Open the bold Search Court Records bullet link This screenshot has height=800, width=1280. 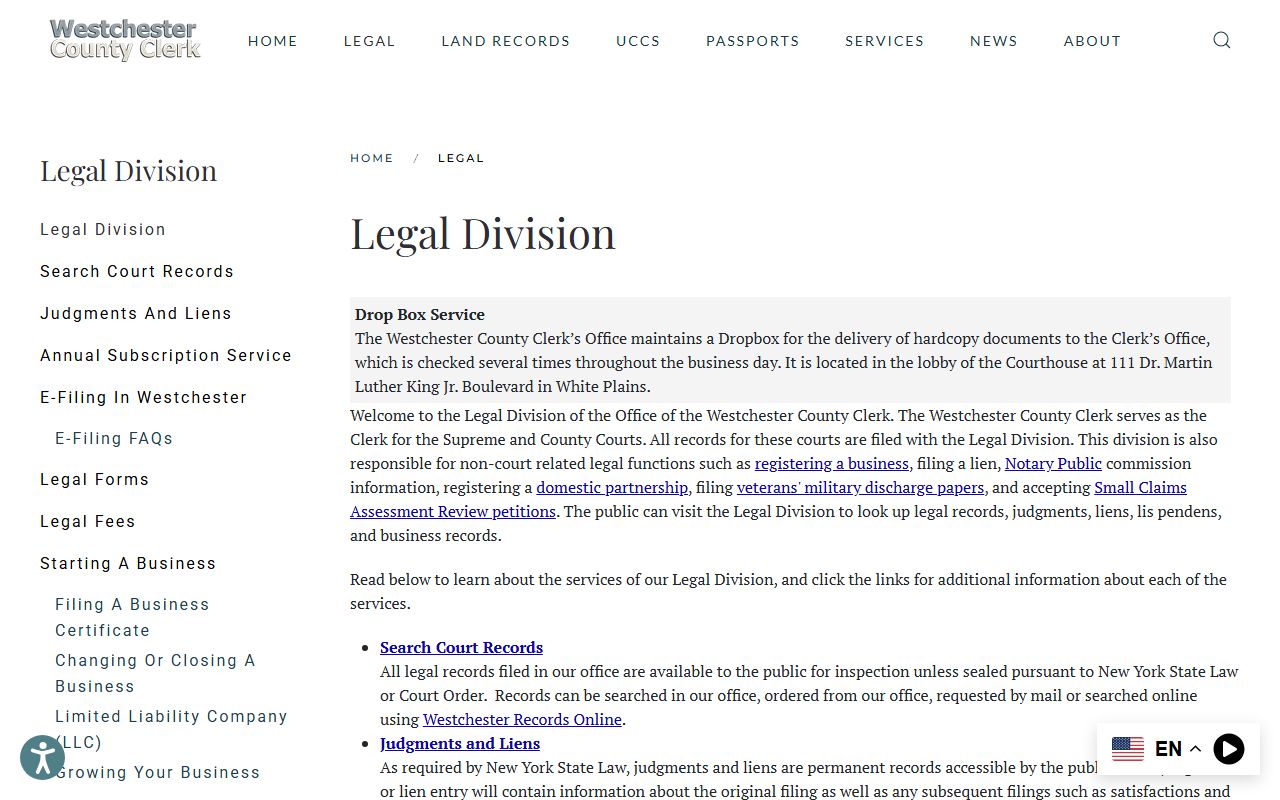(x=461, y=647)
